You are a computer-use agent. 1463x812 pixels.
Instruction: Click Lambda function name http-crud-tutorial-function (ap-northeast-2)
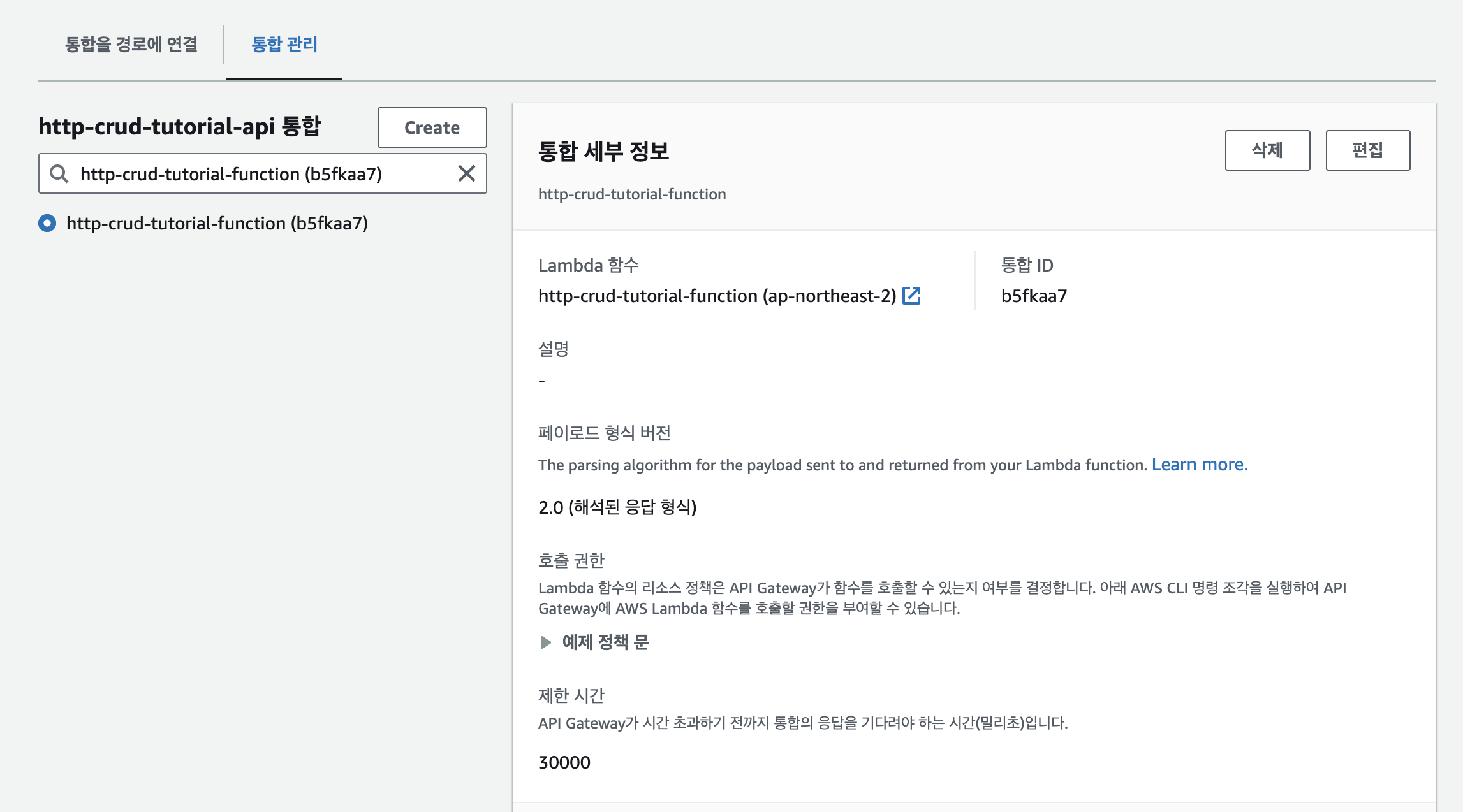pos(717,296)
